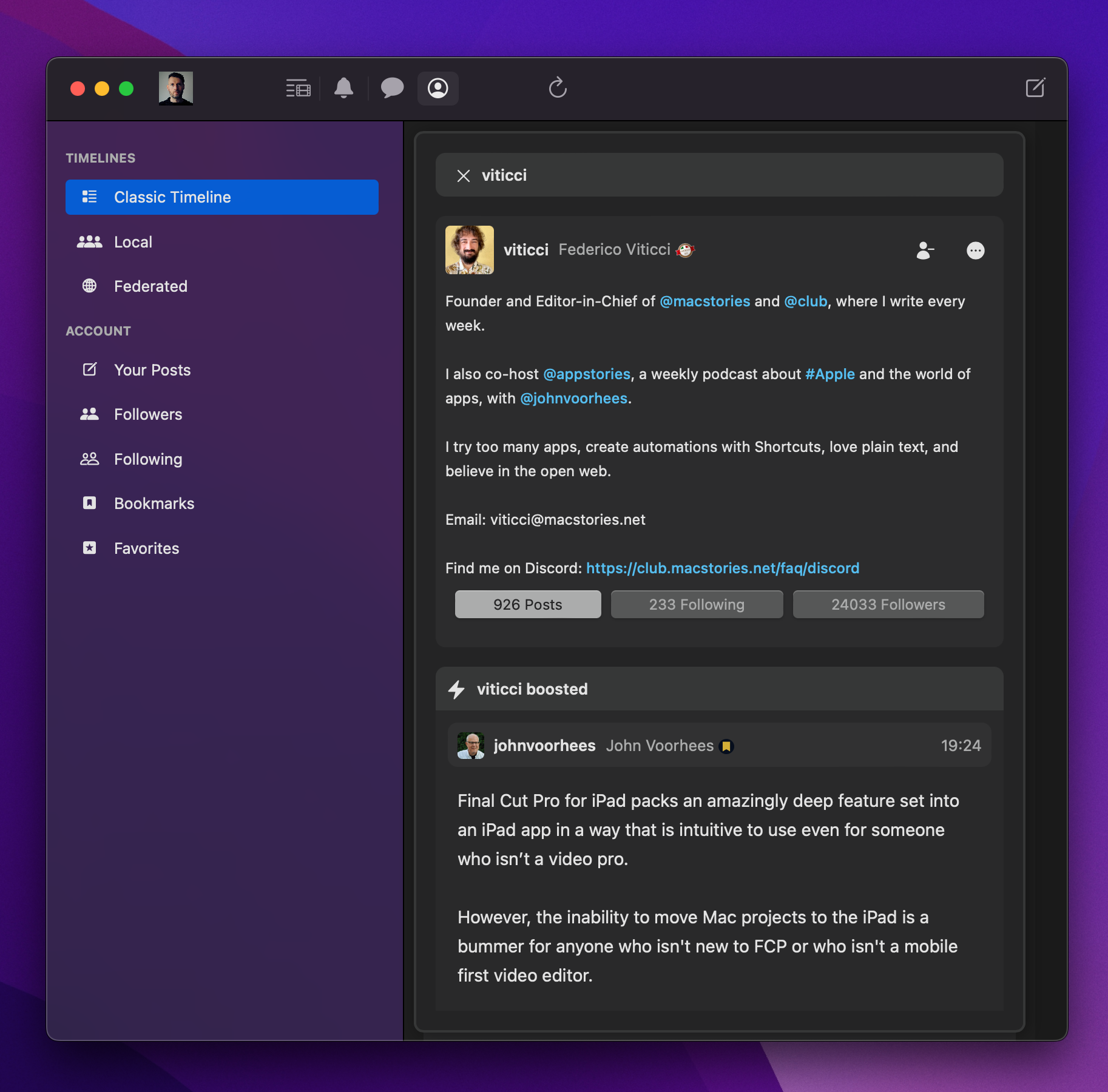
Task: Compose a new post with pencil icon
Action: (x=1035, y=88)
